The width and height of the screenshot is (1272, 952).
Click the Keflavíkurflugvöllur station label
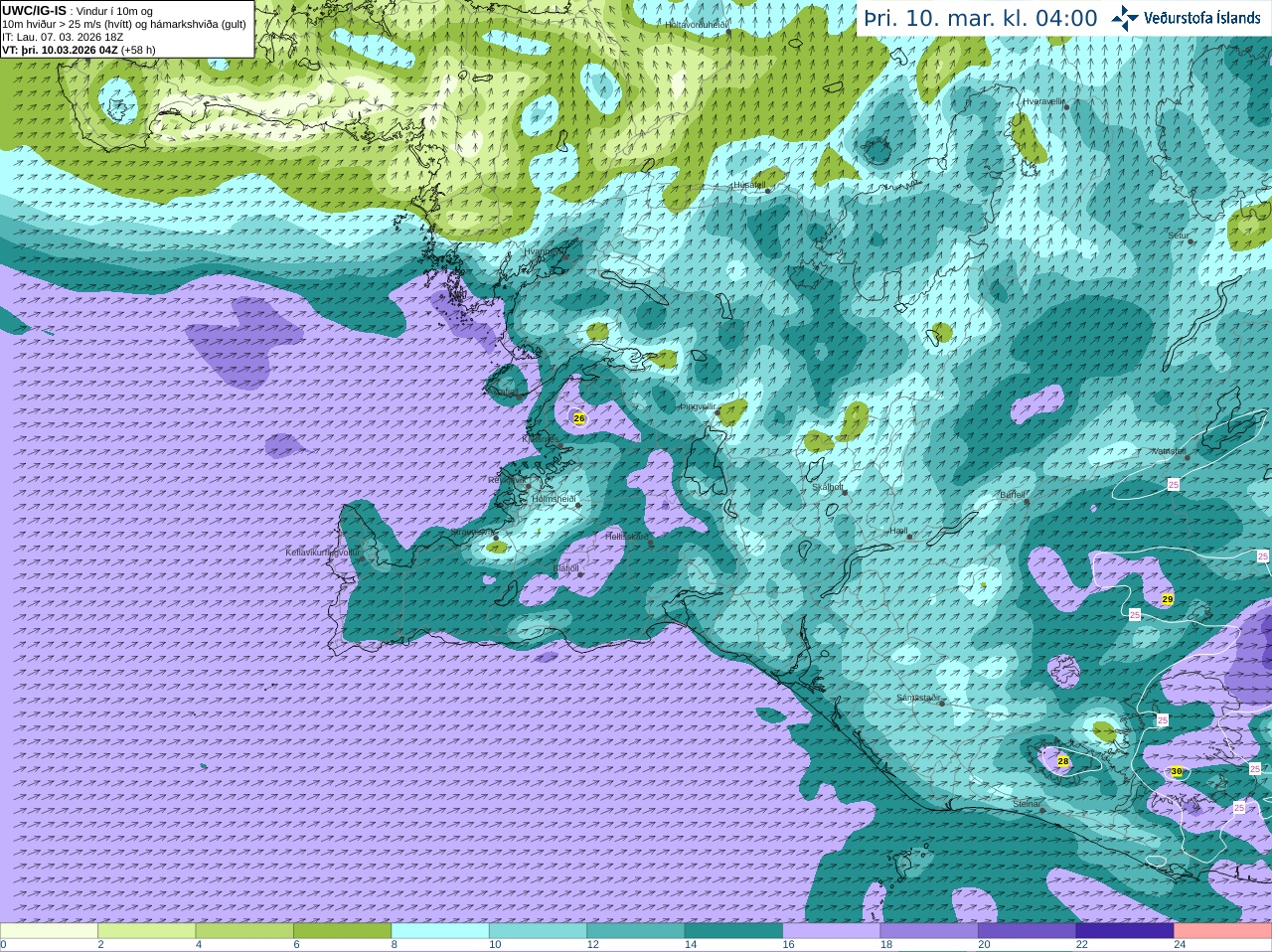[323, 552]
